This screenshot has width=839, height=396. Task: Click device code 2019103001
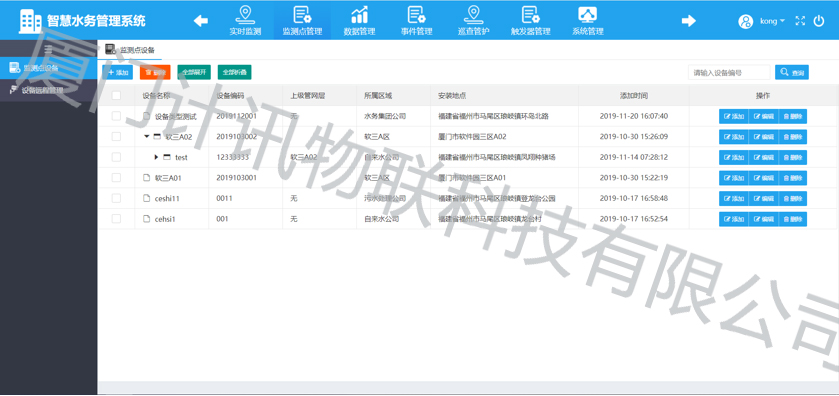(x=237, y=178)
